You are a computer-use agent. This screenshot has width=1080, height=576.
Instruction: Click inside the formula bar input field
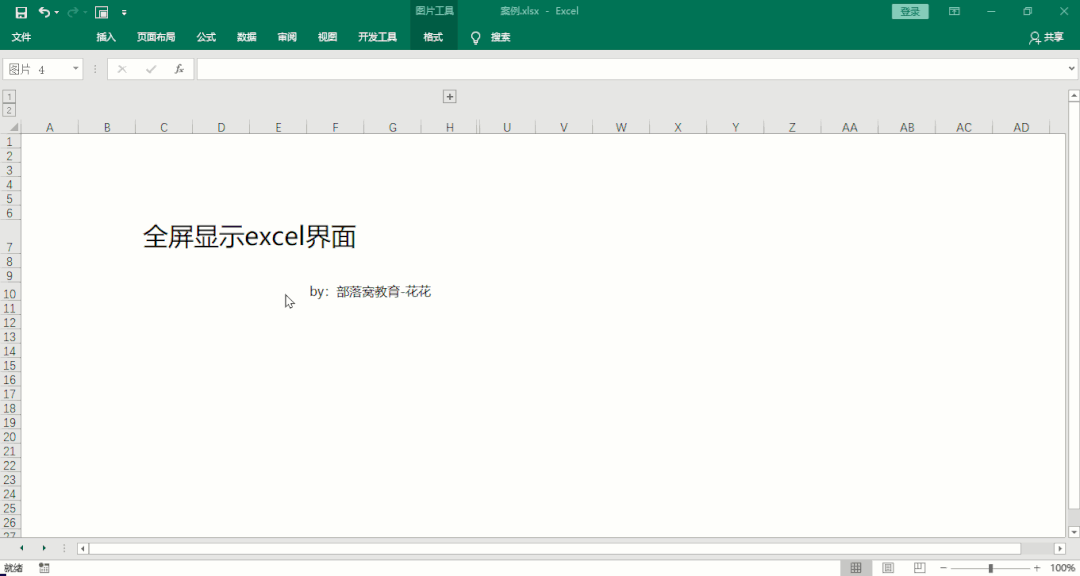(630, 69)
